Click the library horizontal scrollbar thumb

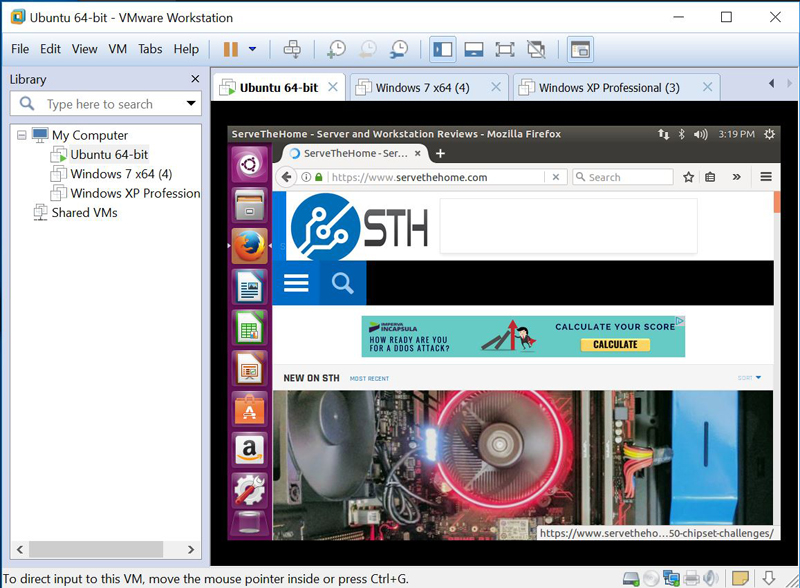click(x=96, y=550)
